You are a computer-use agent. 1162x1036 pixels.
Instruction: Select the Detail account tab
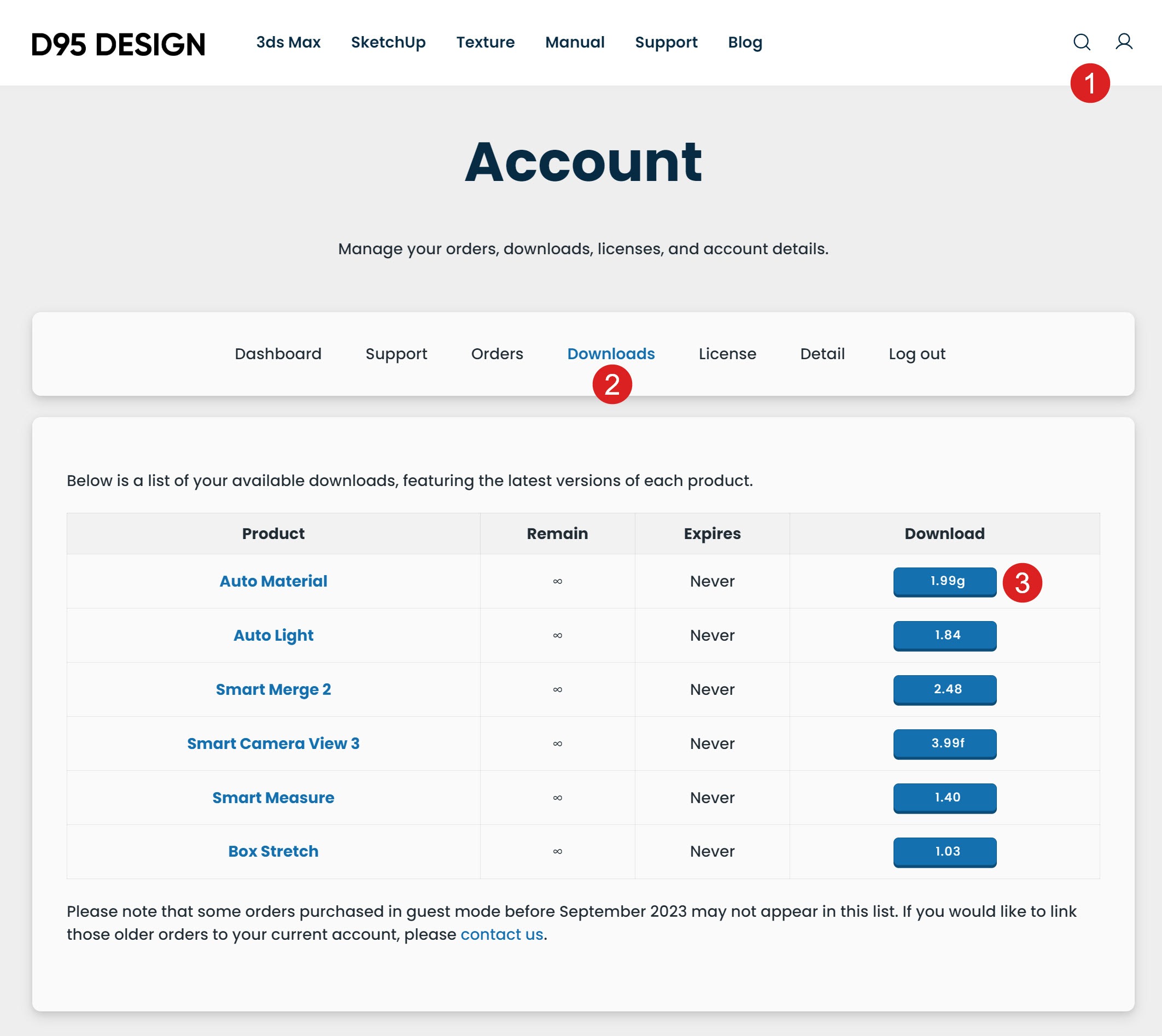pyautogui.click(x=822, y=354)
